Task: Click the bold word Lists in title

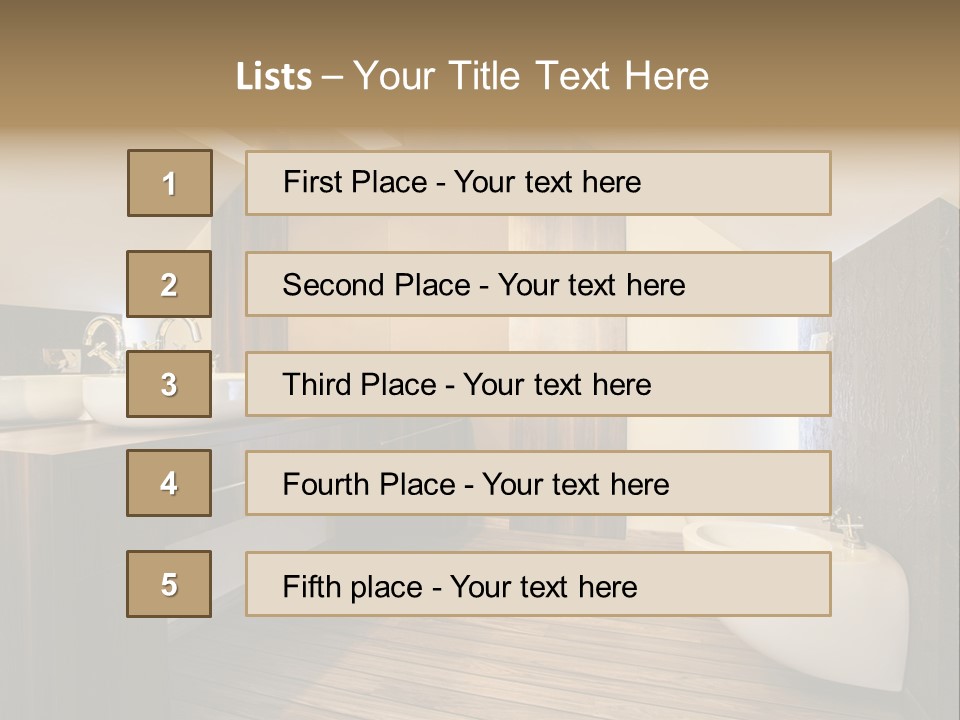Action: [x=274, y=76]
